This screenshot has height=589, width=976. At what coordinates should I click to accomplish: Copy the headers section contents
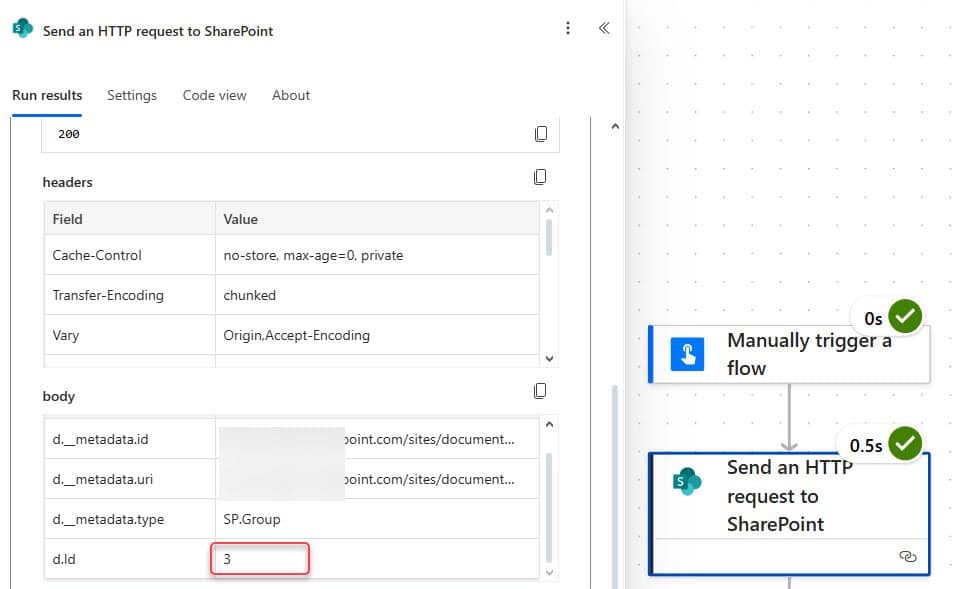pos(540,177)
